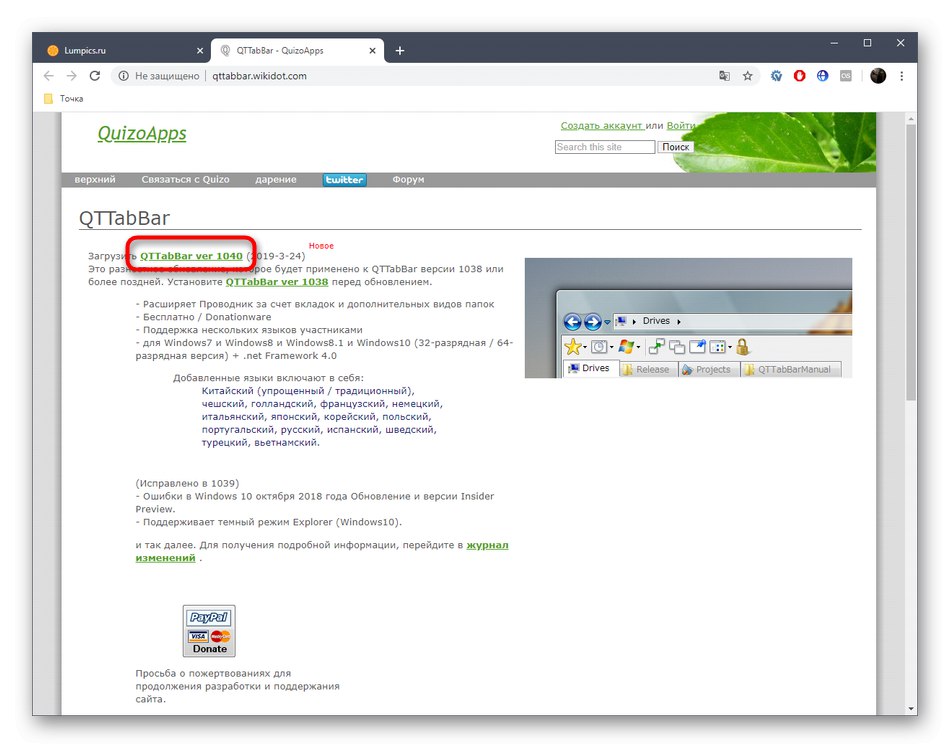This screenshot has width=950, height=748.
Task: Close the QTTabBar - QuizoApps tab
Action: [x=373, y=51]
